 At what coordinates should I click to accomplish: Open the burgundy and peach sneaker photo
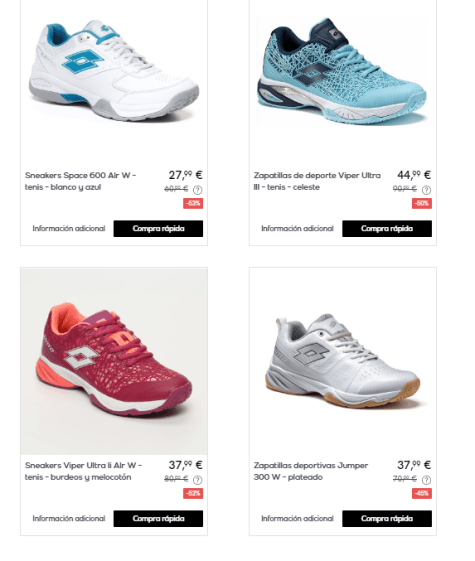click(x=114, y=361)
